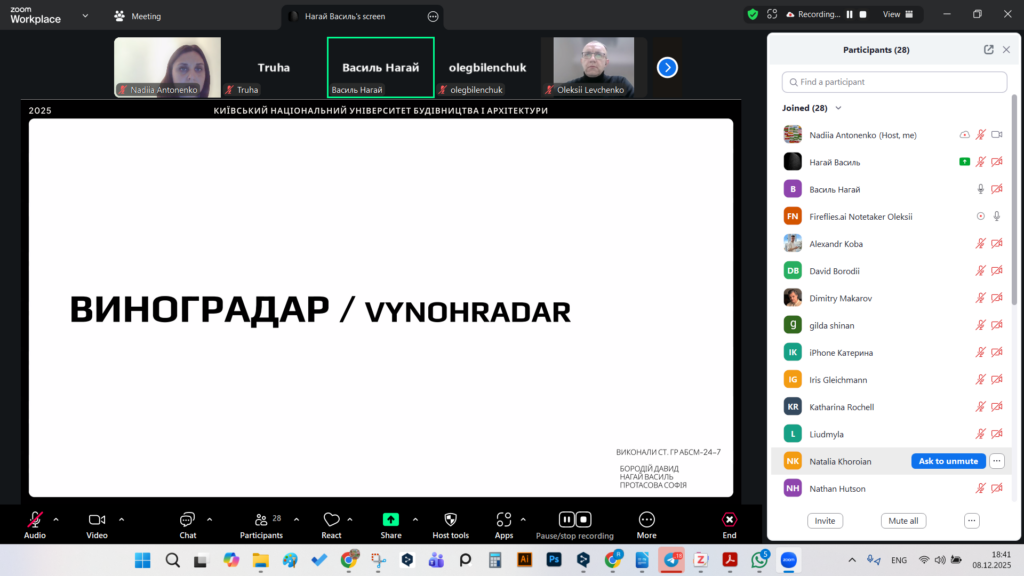Screen dimensions: 1024x576
Task: Click the green Share screen icon
Action: pos(390,520)
